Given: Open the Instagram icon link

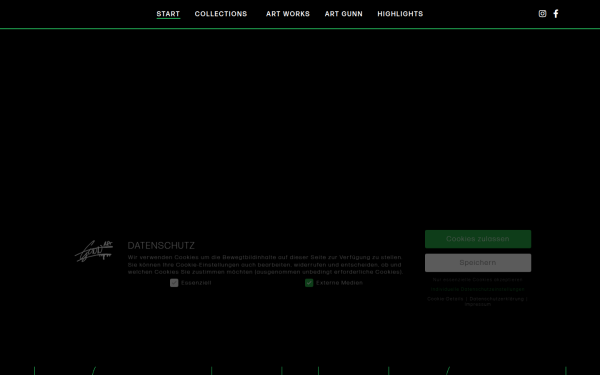Looking at the screenshot, I should (x=542, y=14).
